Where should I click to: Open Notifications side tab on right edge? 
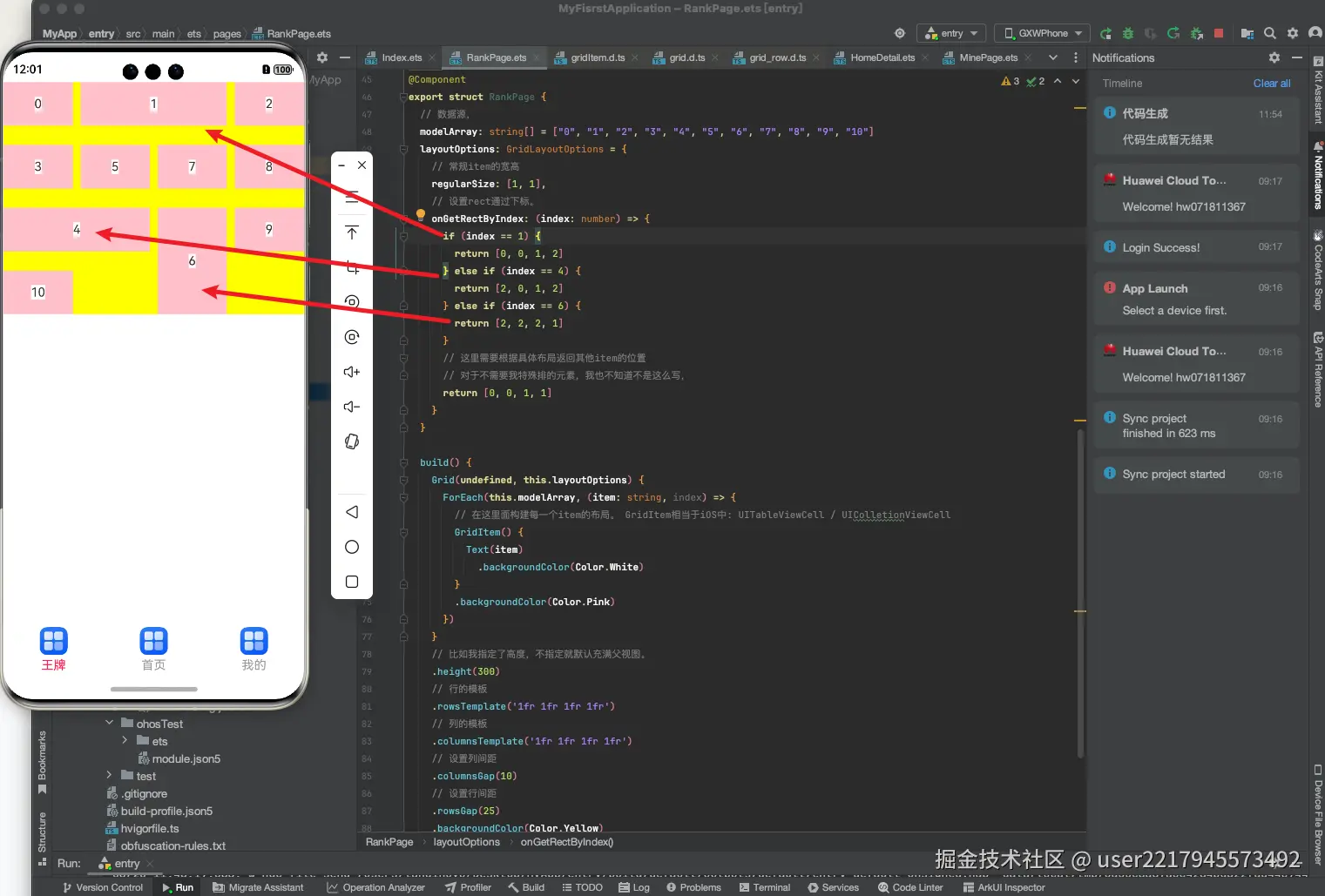1317,177
